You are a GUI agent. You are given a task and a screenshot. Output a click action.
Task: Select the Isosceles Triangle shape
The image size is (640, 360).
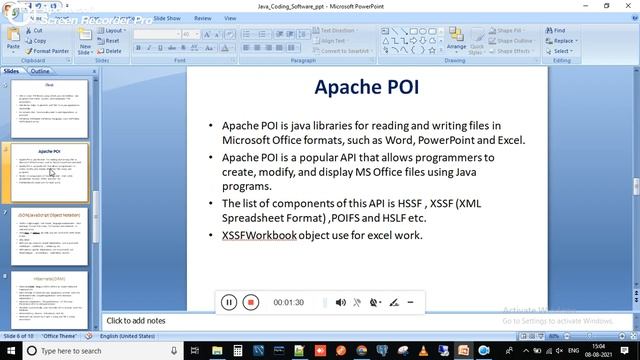(385, 41)
